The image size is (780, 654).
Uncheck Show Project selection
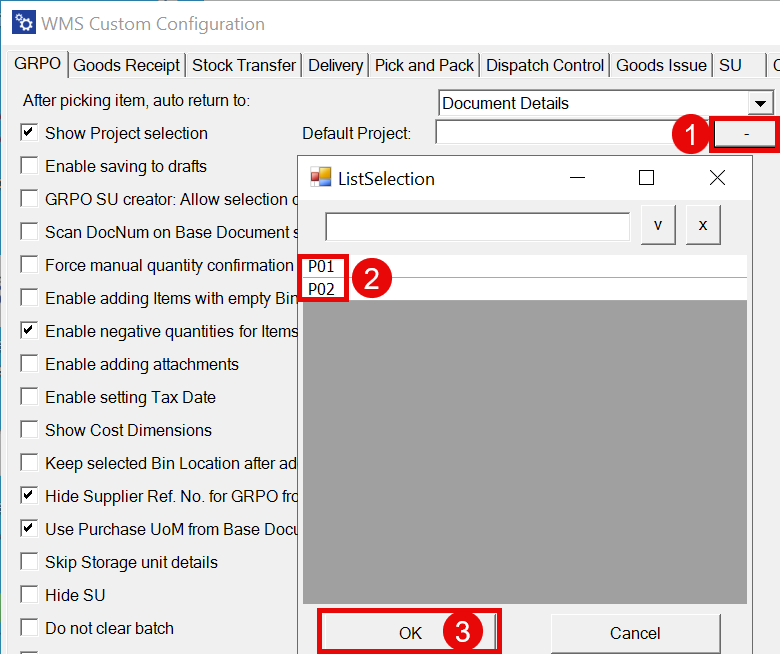[29, 133]
